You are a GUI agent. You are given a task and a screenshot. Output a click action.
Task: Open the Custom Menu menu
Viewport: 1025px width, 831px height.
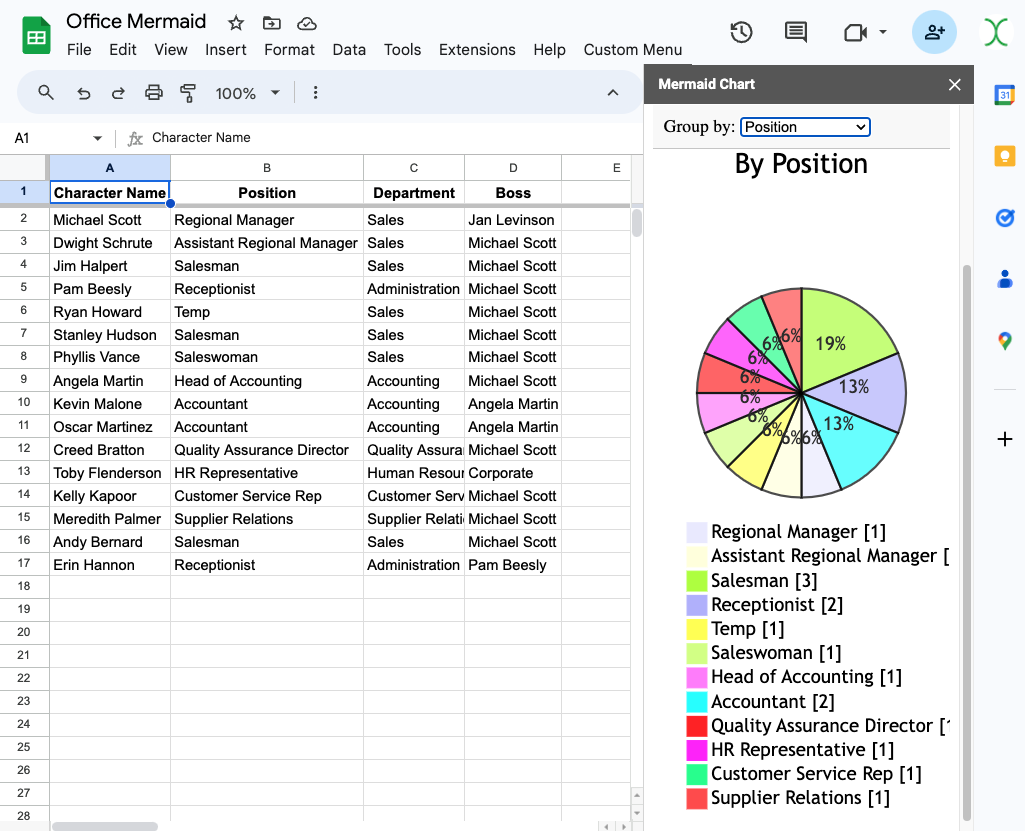point(633,50)
